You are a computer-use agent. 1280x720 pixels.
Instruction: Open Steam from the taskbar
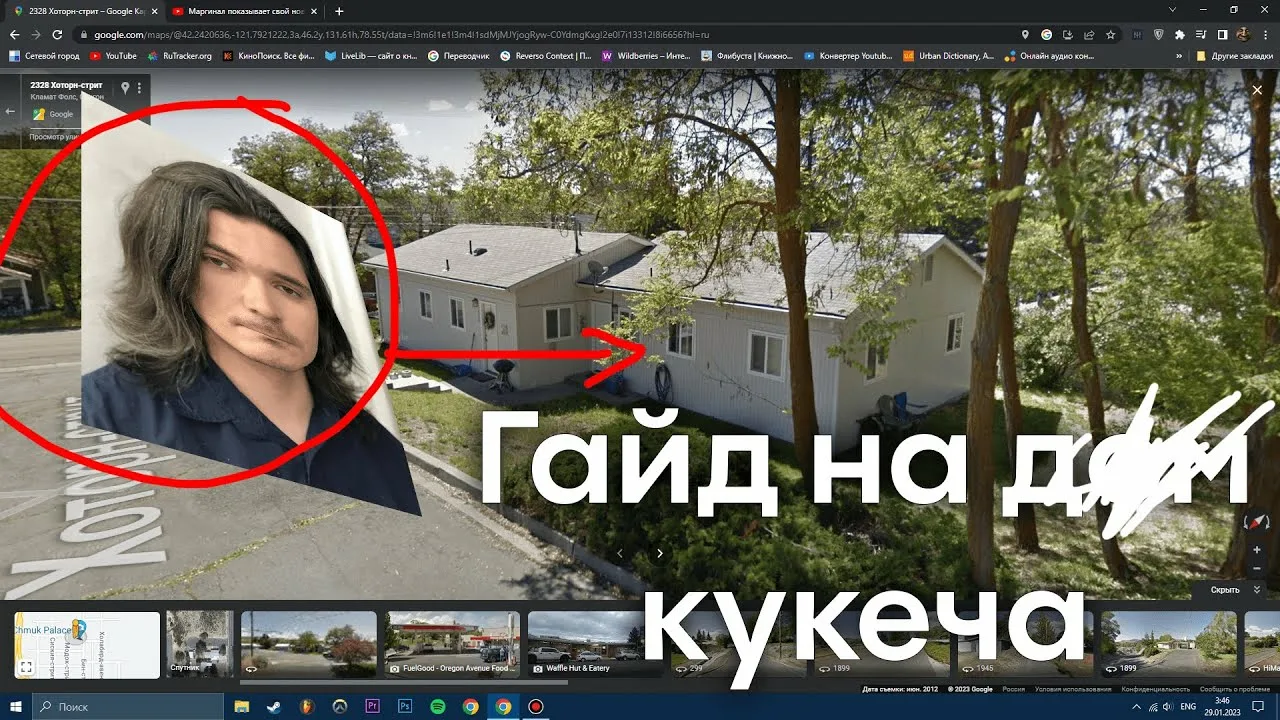pos(273,707)
